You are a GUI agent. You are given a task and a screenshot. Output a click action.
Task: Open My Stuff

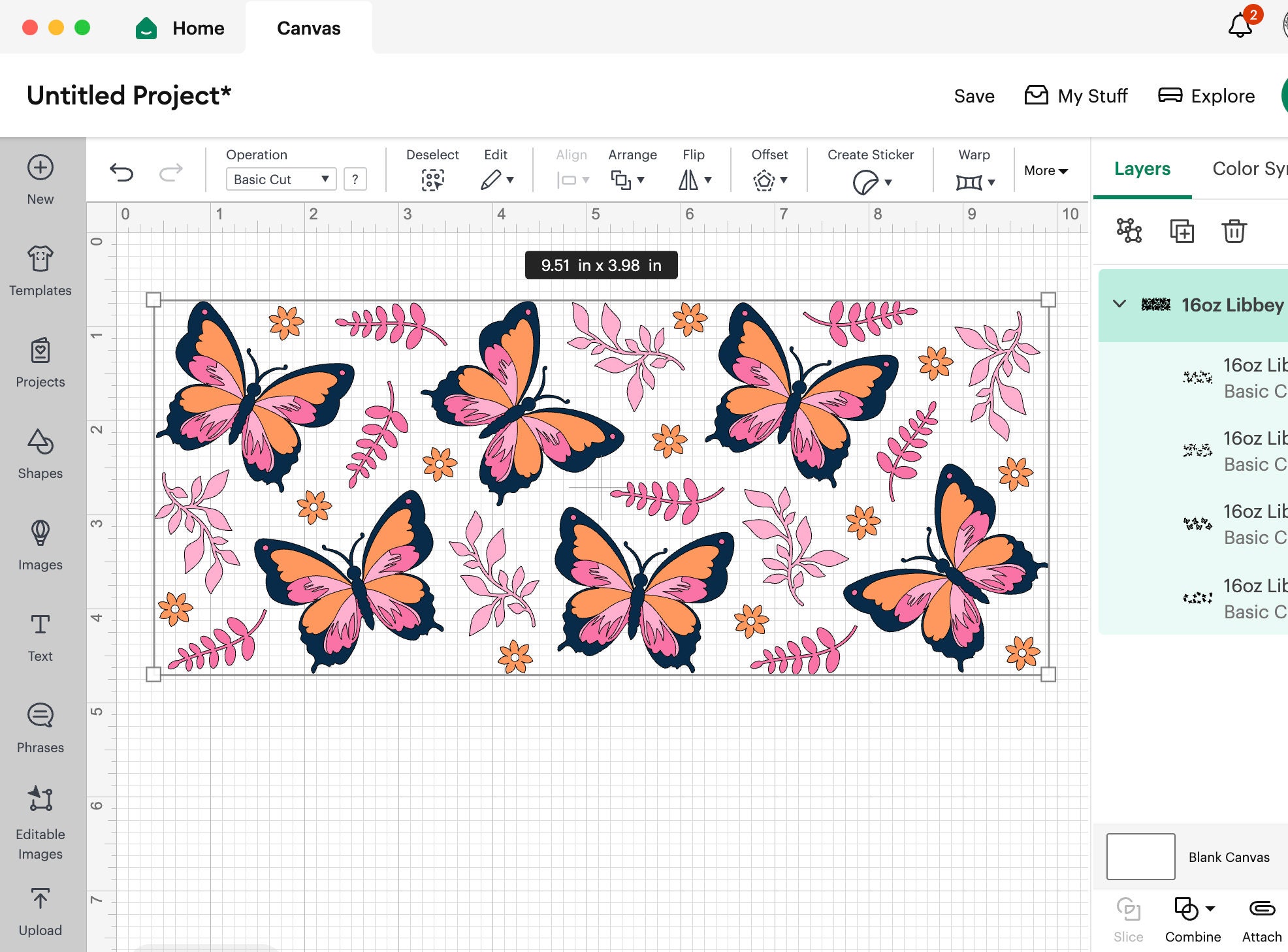pyautogui.click(x=1076, y=96)
